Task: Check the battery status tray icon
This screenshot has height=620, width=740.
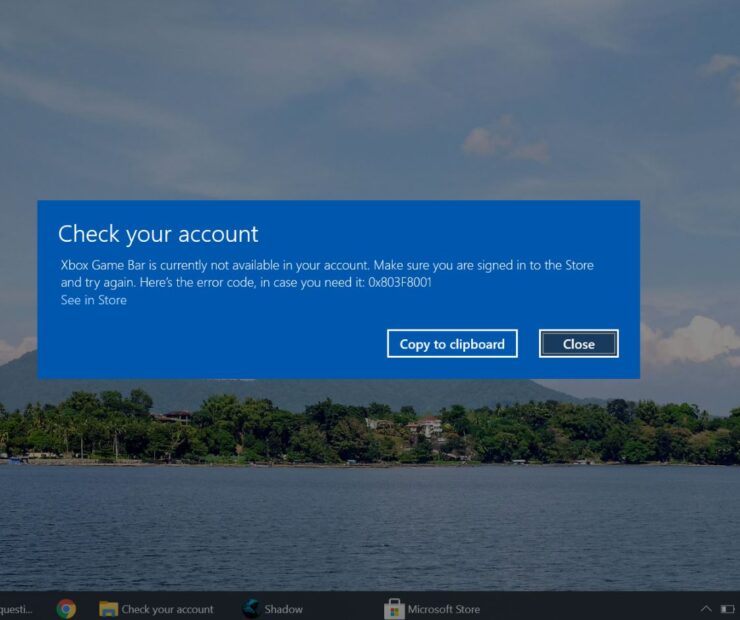Action: (x=728, y=609)
